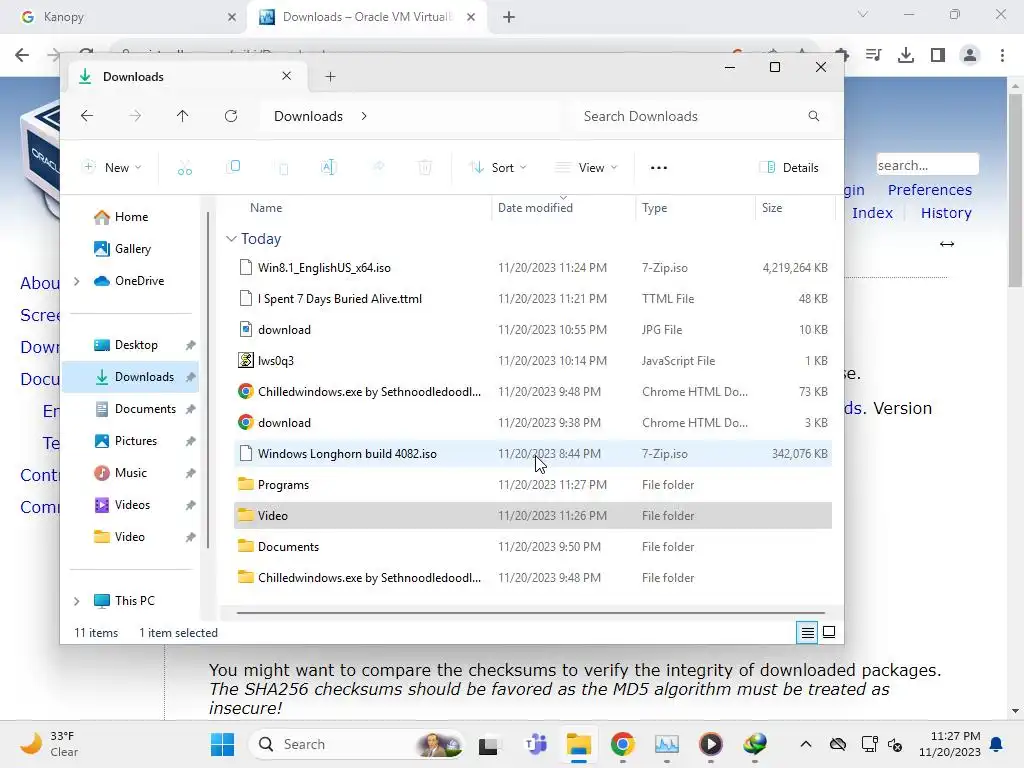Open the media player taskbar icon
The width and height of the screenshot is (1024, 768).
click(711, 744)
